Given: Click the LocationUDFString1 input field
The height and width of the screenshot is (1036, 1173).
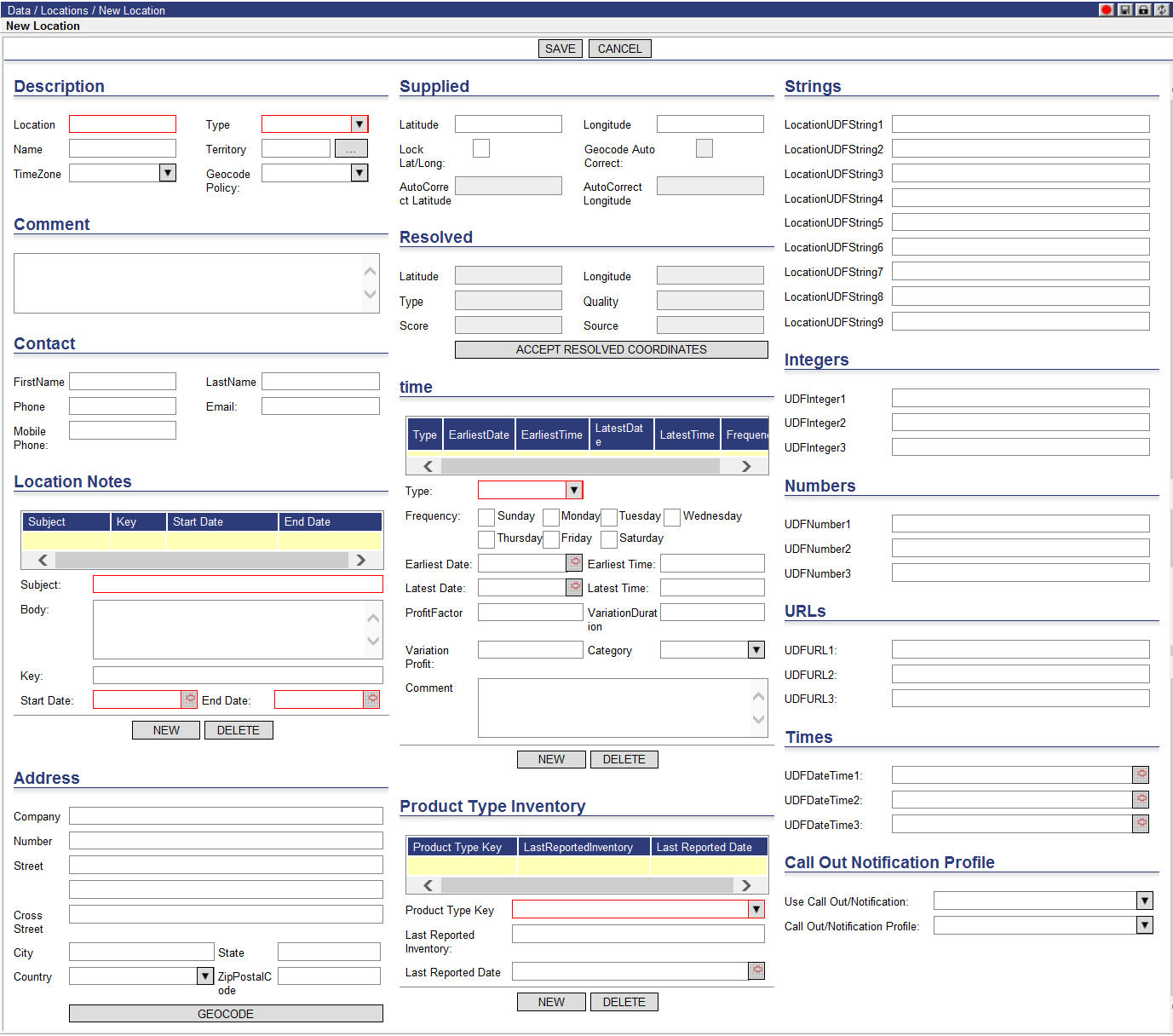Looking at the screenshot, I should [1021, 124].
